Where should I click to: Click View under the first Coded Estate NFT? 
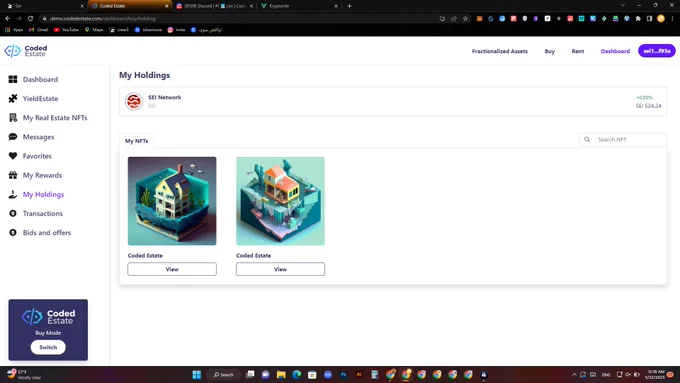click(x=172, y=269)
